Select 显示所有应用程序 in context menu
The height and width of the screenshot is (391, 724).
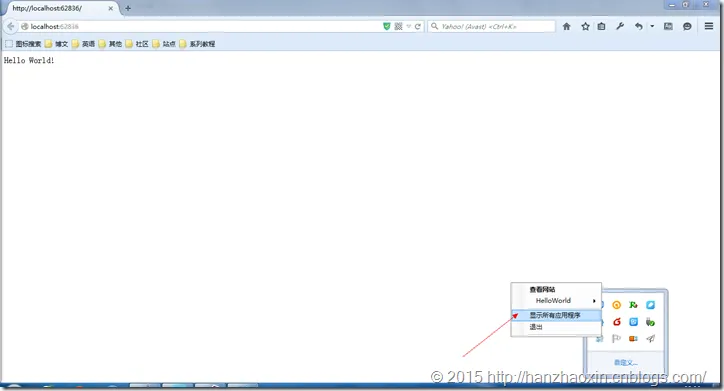556,315
